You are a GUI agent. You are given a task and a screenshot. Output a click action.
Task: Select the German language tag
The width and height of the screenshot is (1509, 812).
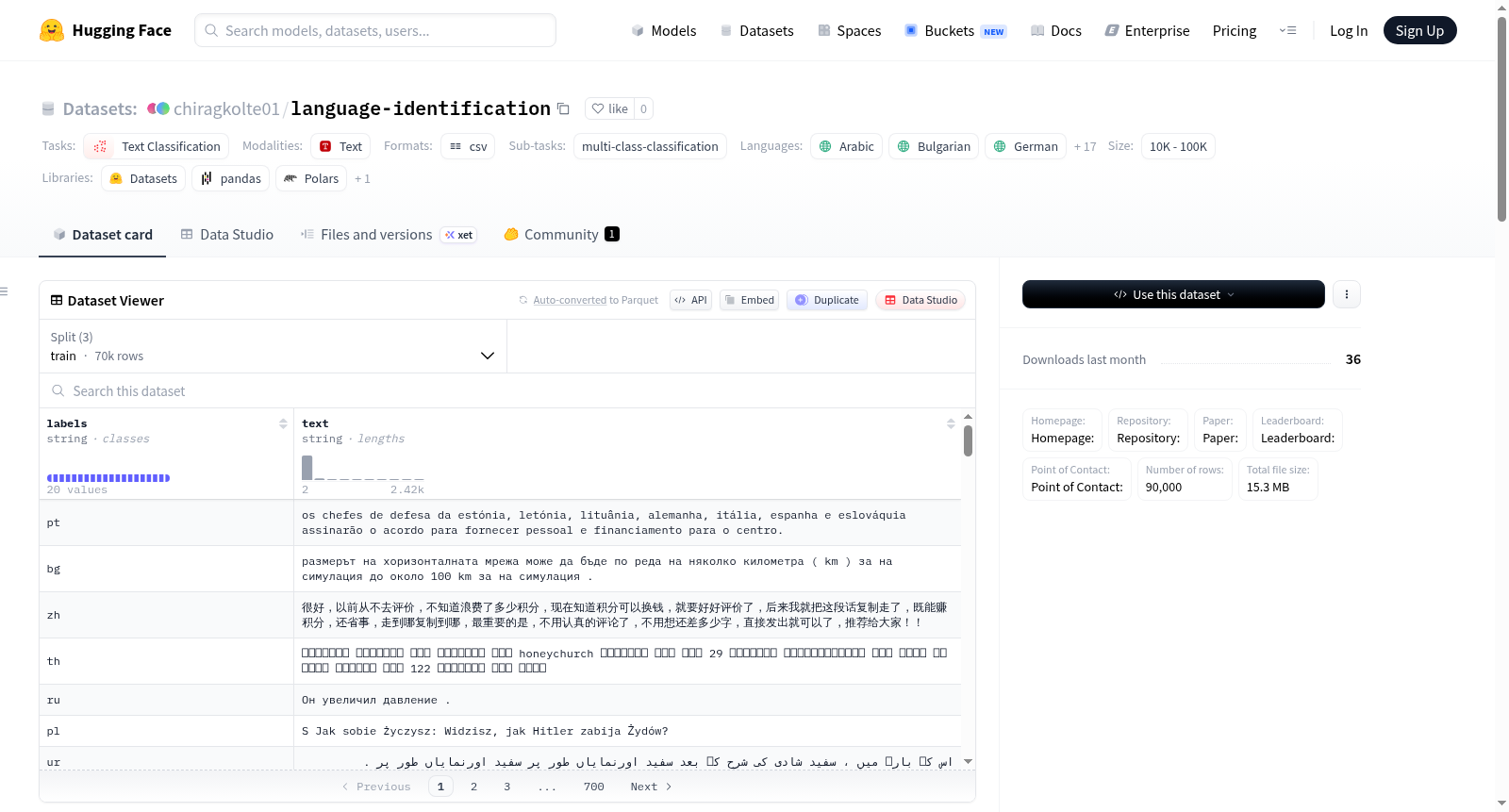click(x=1025, y=146)
